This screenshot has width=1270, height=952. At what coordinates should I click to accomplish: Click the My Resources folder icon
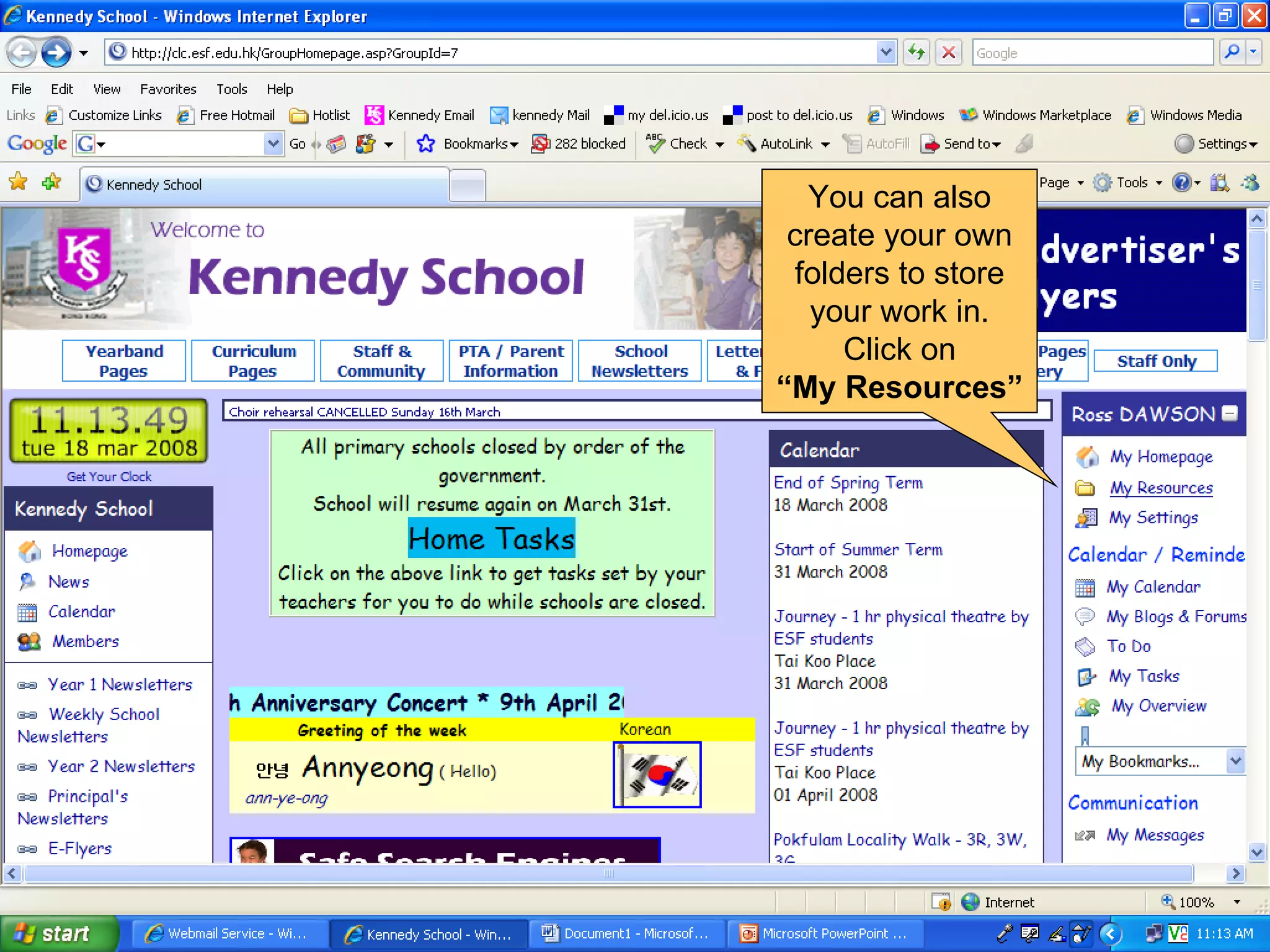pos(1085,488)
